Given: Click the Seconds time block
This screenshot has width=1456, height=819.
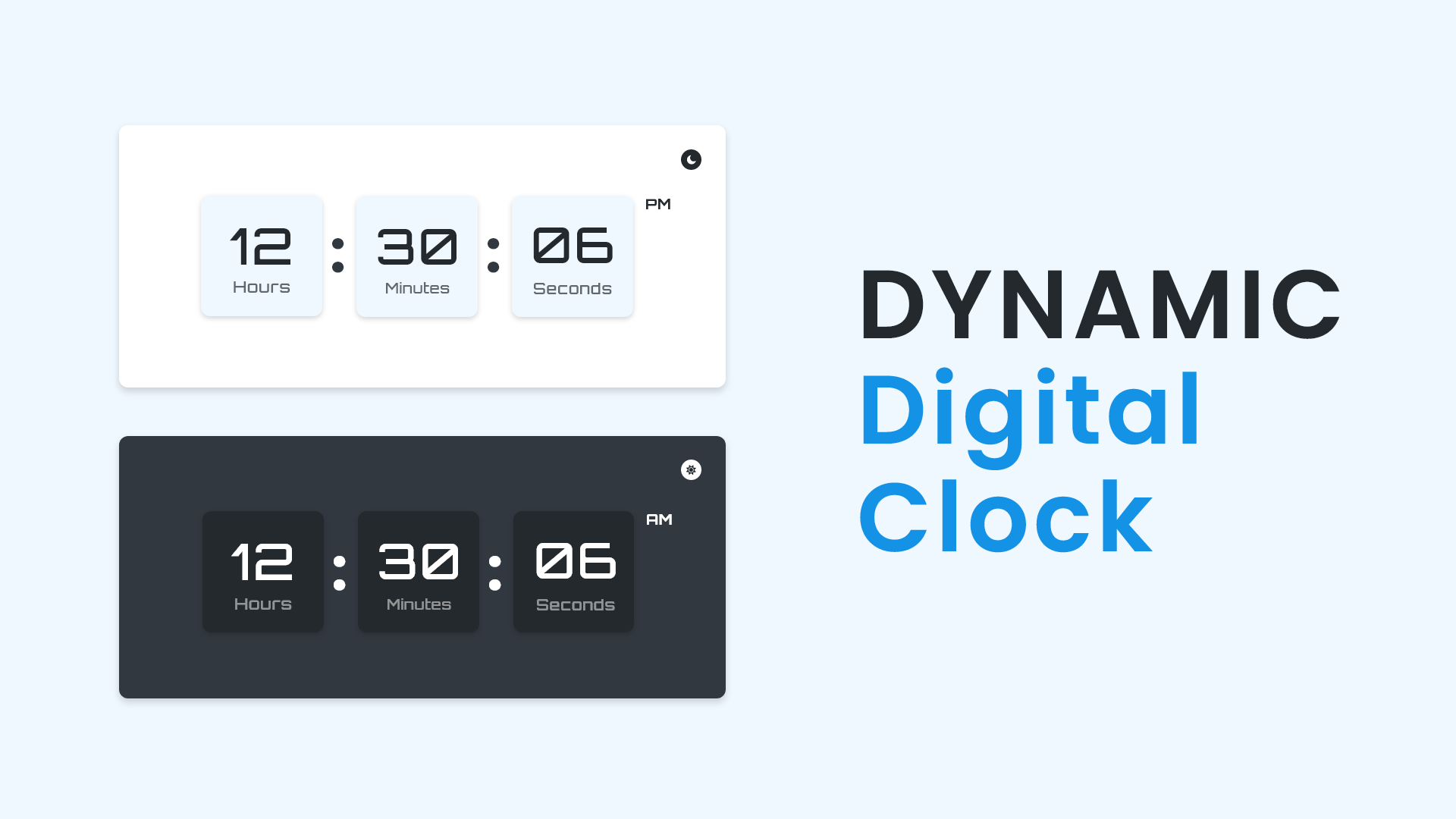Looking at the screenshot, I should 571,256.
